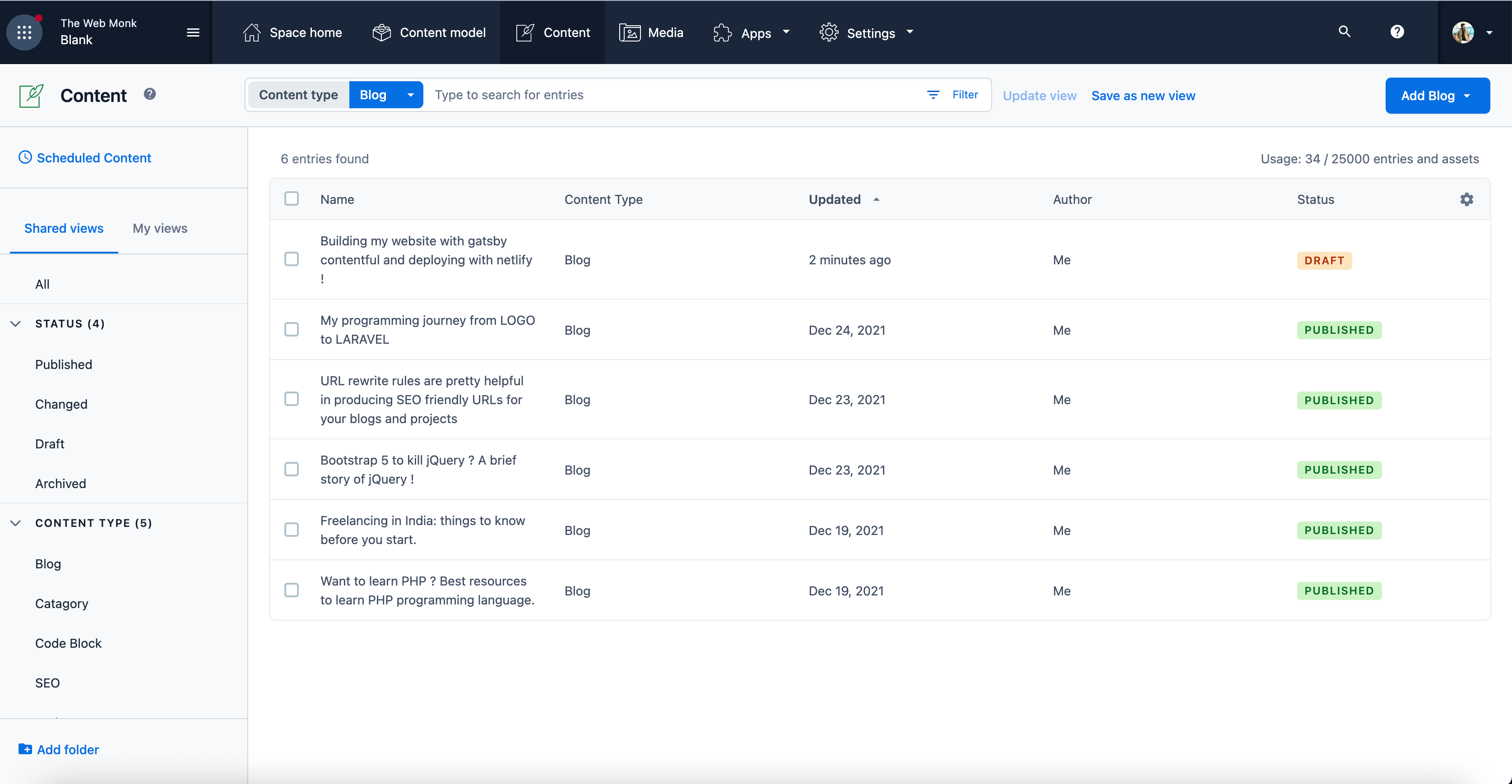Viewport: 1512px width, 784px height.
Task: Click the Add folder icon
Action: click(25, 749)
